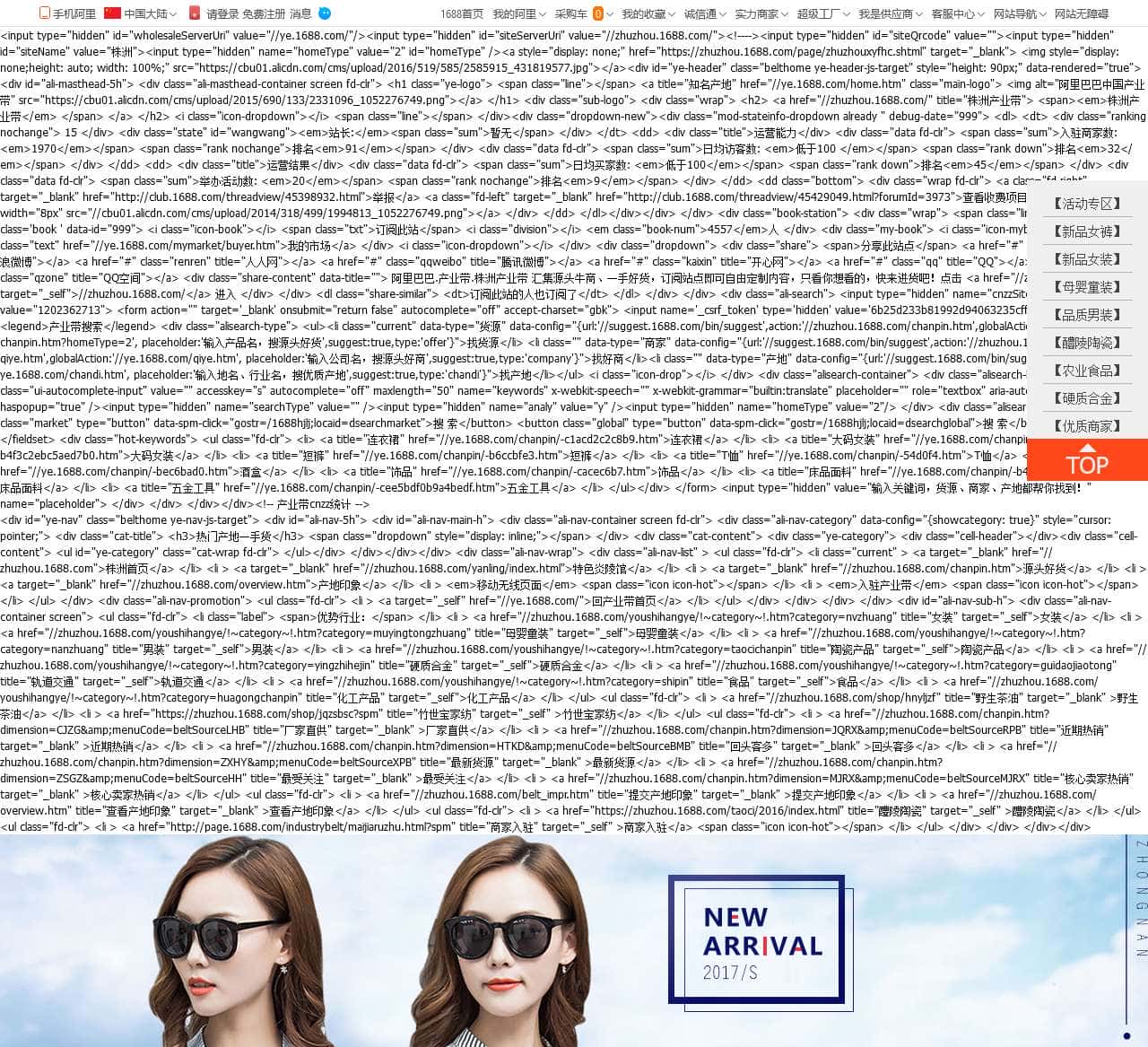Select 活动专区 in the side navigation
The height and width of the screenshot is (1047, 1148).
point(1087,204)
